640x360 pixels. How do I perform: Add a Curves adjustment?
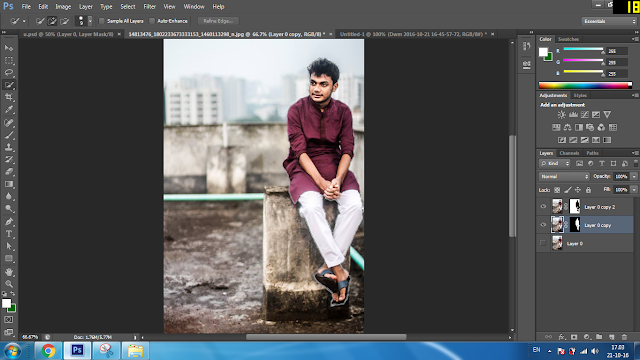pyautogui.click(x=584, y=115)
